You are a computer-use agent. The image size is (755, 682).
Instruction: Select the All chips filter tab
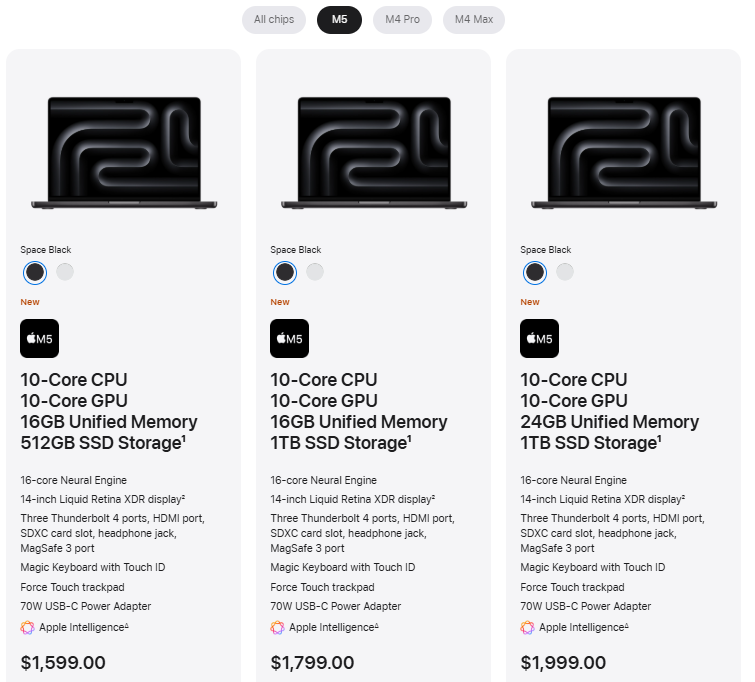274,19
